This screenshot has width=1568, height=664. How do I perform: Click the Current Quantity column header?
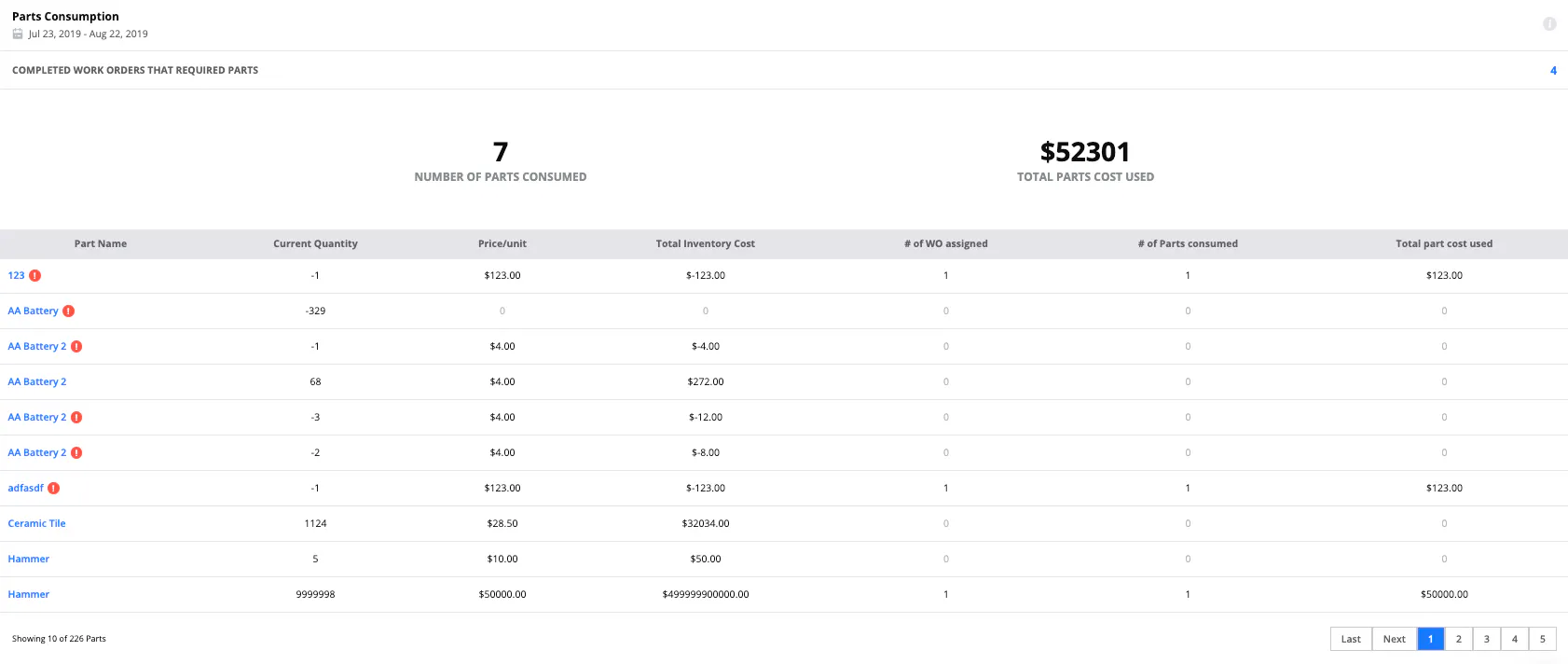pos(315,243)
